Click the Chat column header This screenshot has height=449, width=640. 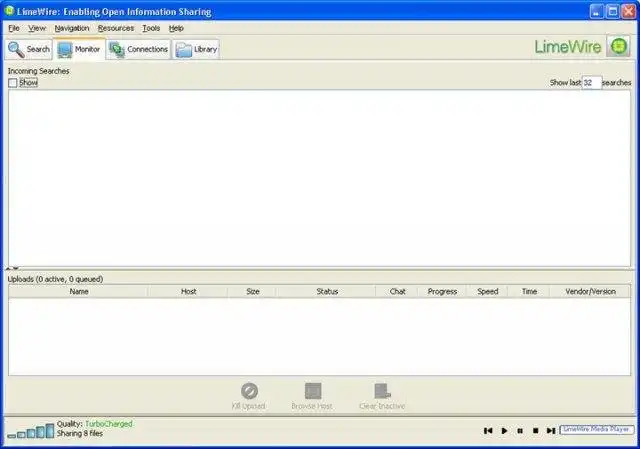pyautogui.click(x=397, y=291)
